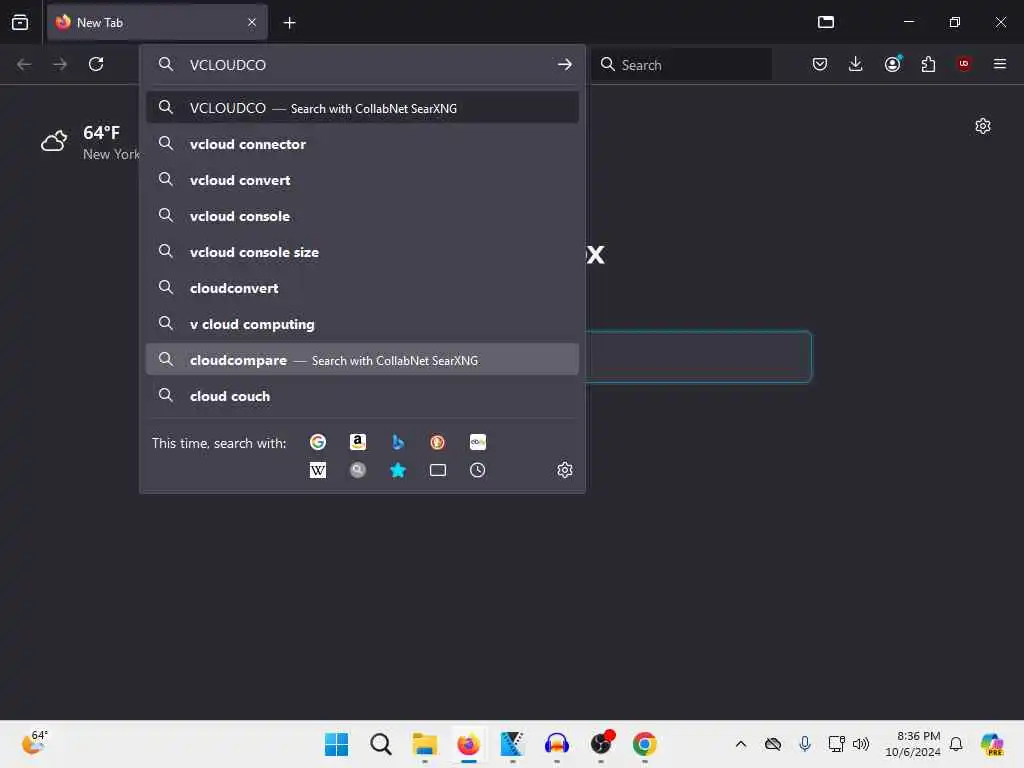Search this time with Bing

pyautogui.click(x=398, y=442)
